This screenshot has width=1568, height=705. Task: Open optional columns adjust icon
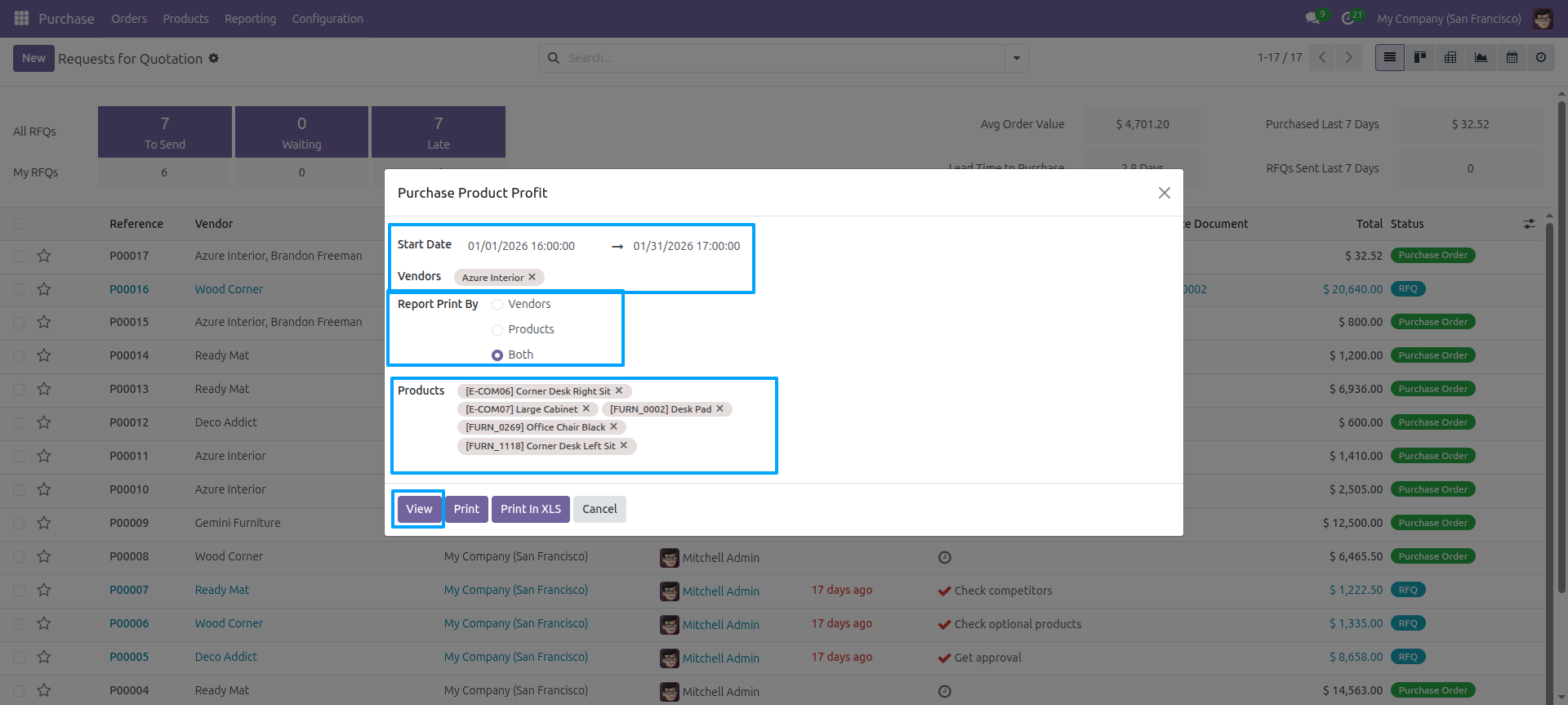coord(1529,224)
